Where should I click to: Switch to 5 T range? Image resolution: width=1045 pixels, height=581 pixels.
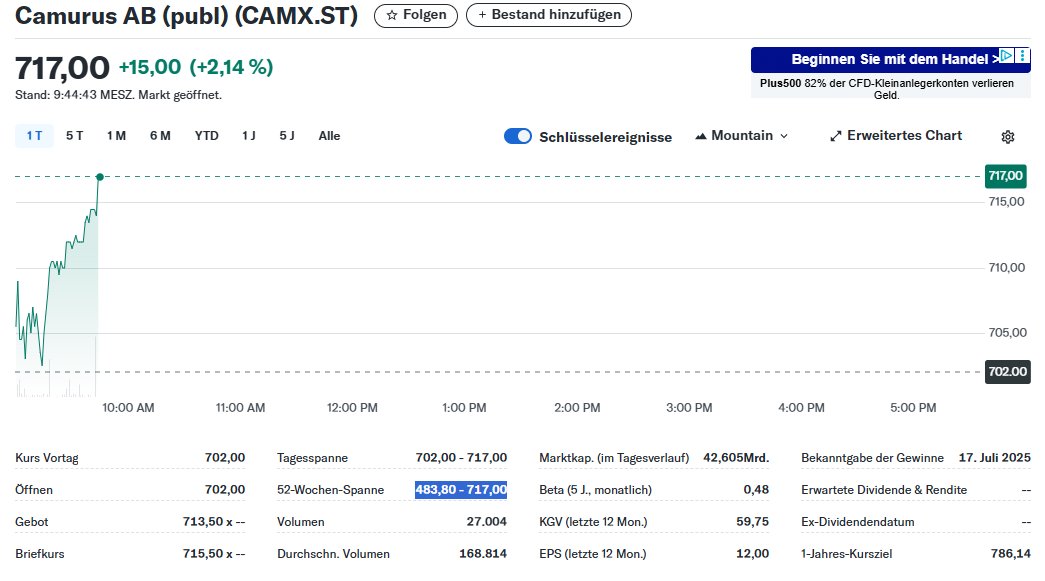[x=75, y=136]
